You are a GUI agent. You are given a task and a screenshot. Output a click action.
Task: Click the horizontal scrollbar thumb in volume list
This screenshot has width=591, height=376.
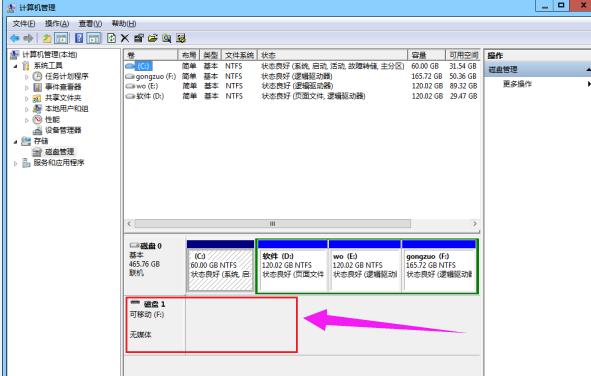[273, 224]
